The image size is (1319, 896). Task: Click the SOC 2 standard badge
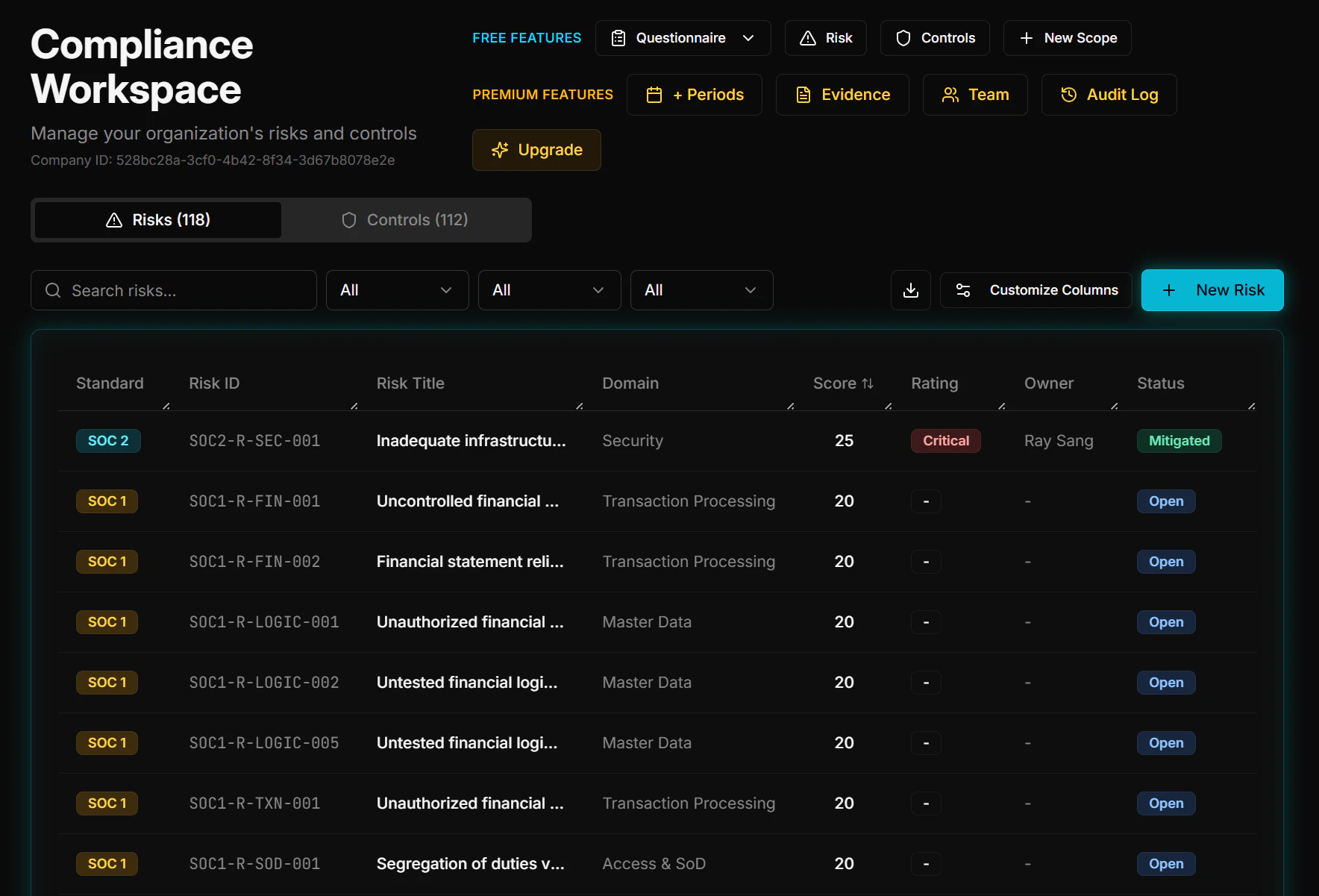tap(108, 441)
